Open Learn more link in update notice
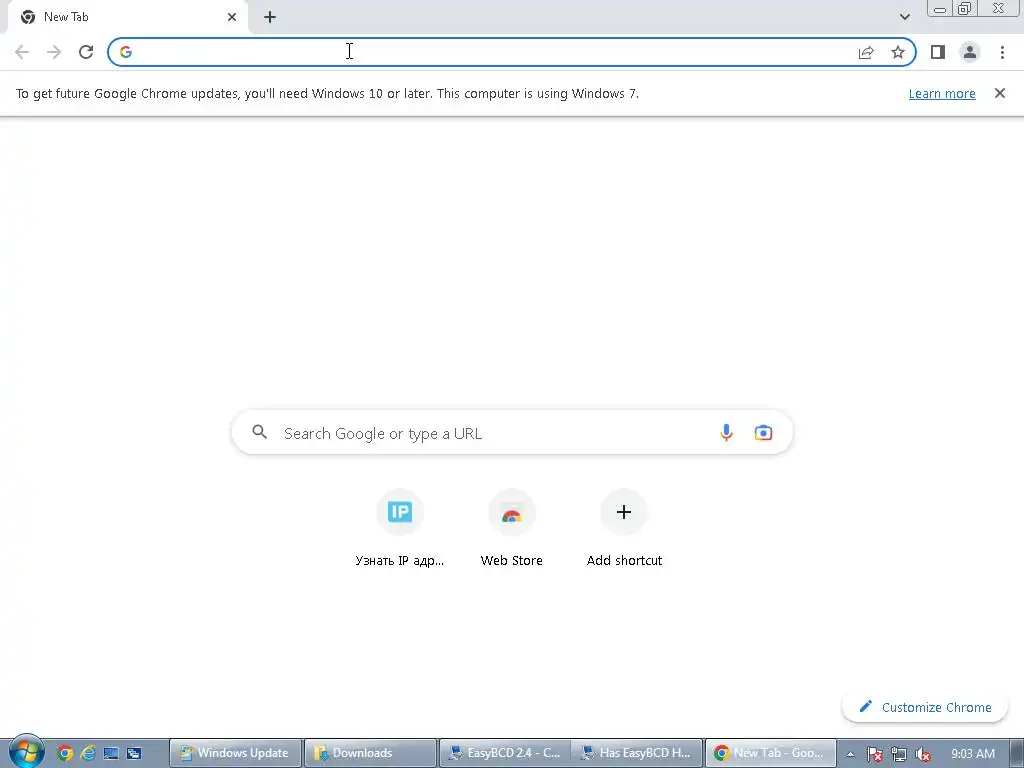 coord(942,93)
